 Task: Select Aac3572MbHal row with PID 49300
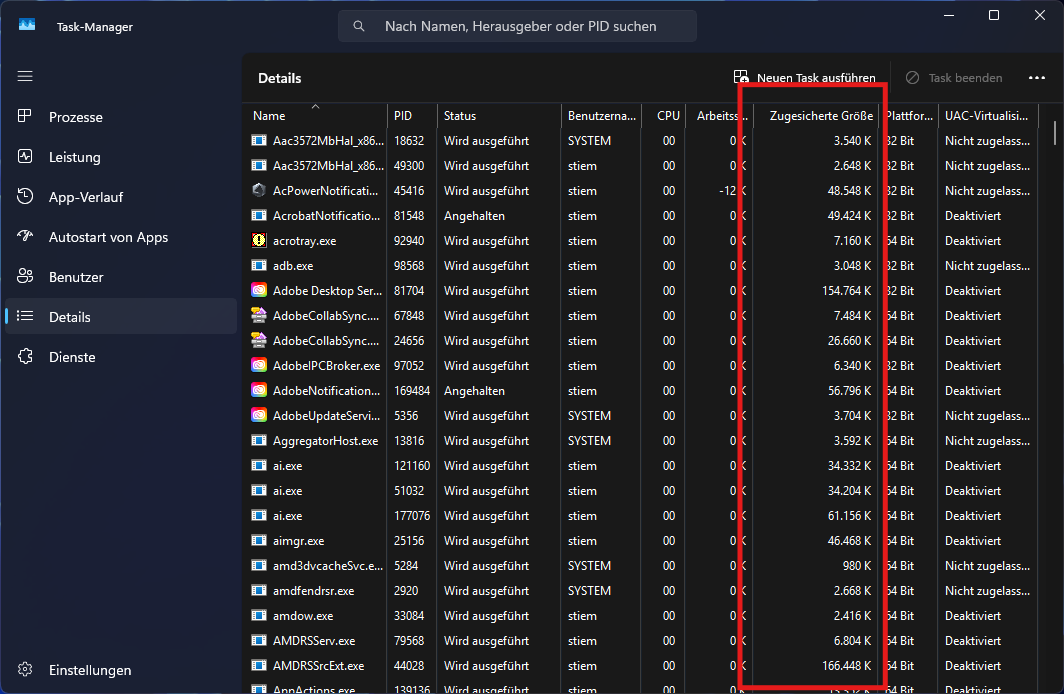click(x=641, y=166)
